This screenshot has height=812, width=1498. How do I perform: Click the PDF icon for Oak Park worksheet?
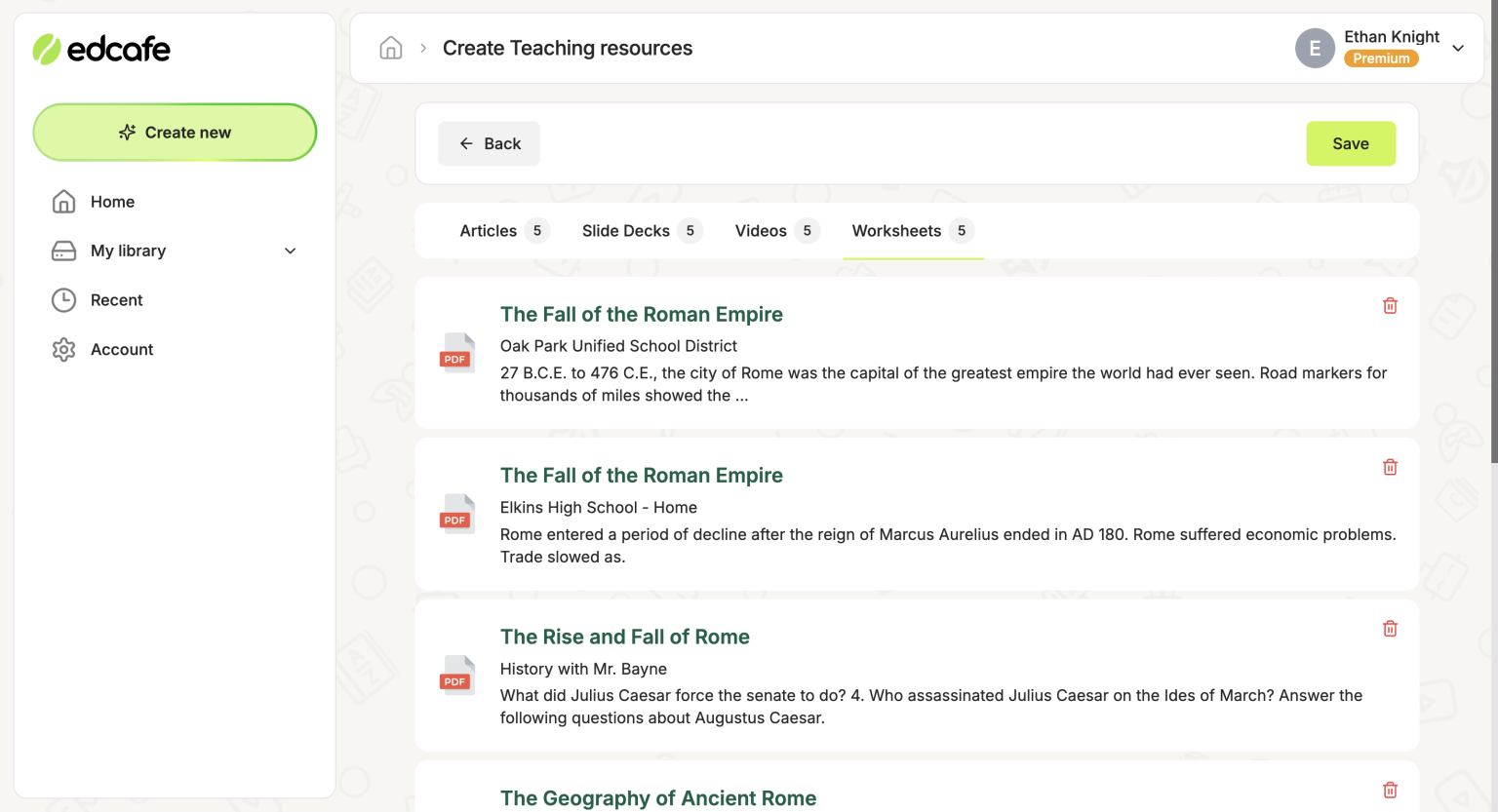click(x=457, y=353)
